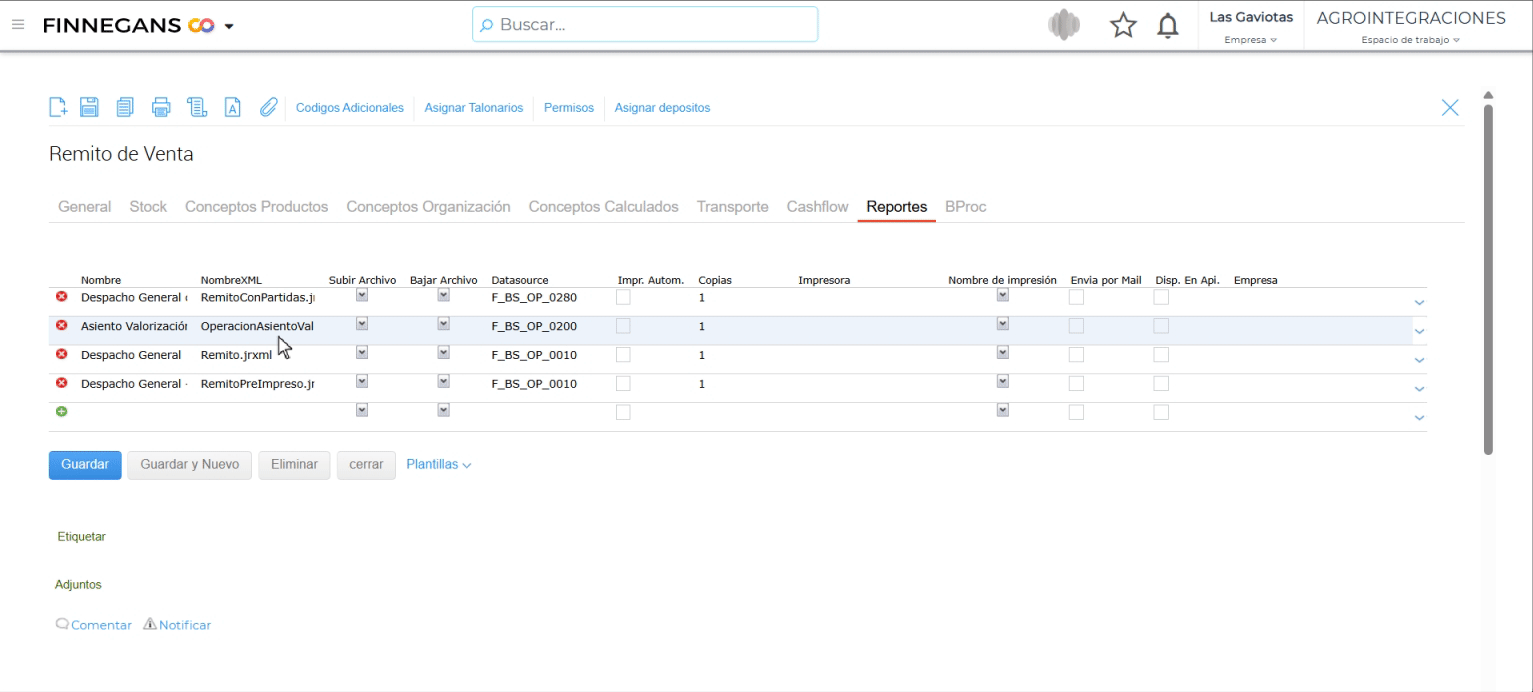This screenshot has width=1533, height=692.
Task: Open the notifications bell
Action: pyautogui.click(x=1167, y=25)
